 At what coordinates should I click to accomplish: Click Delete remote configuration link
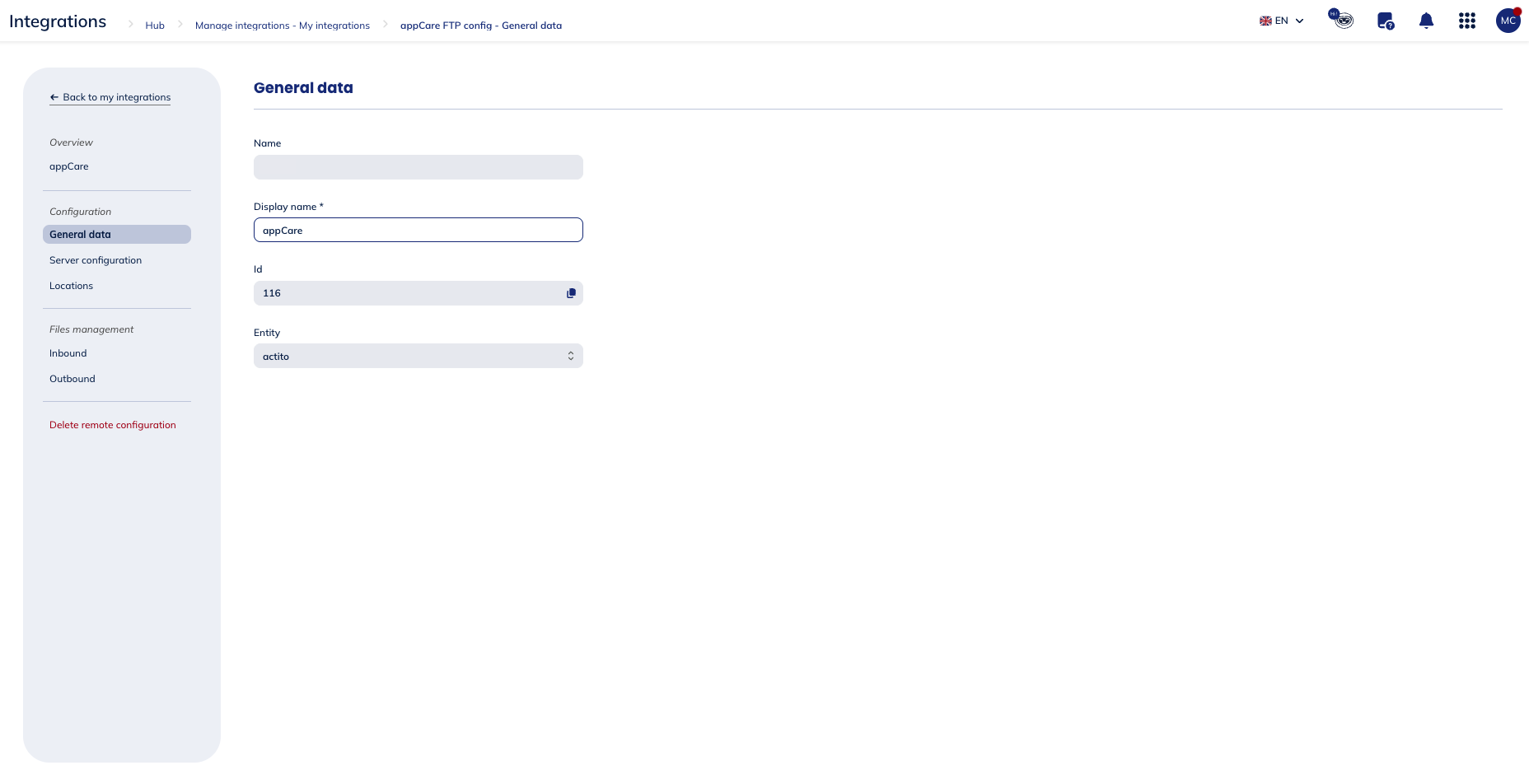[x=113, y=425]
